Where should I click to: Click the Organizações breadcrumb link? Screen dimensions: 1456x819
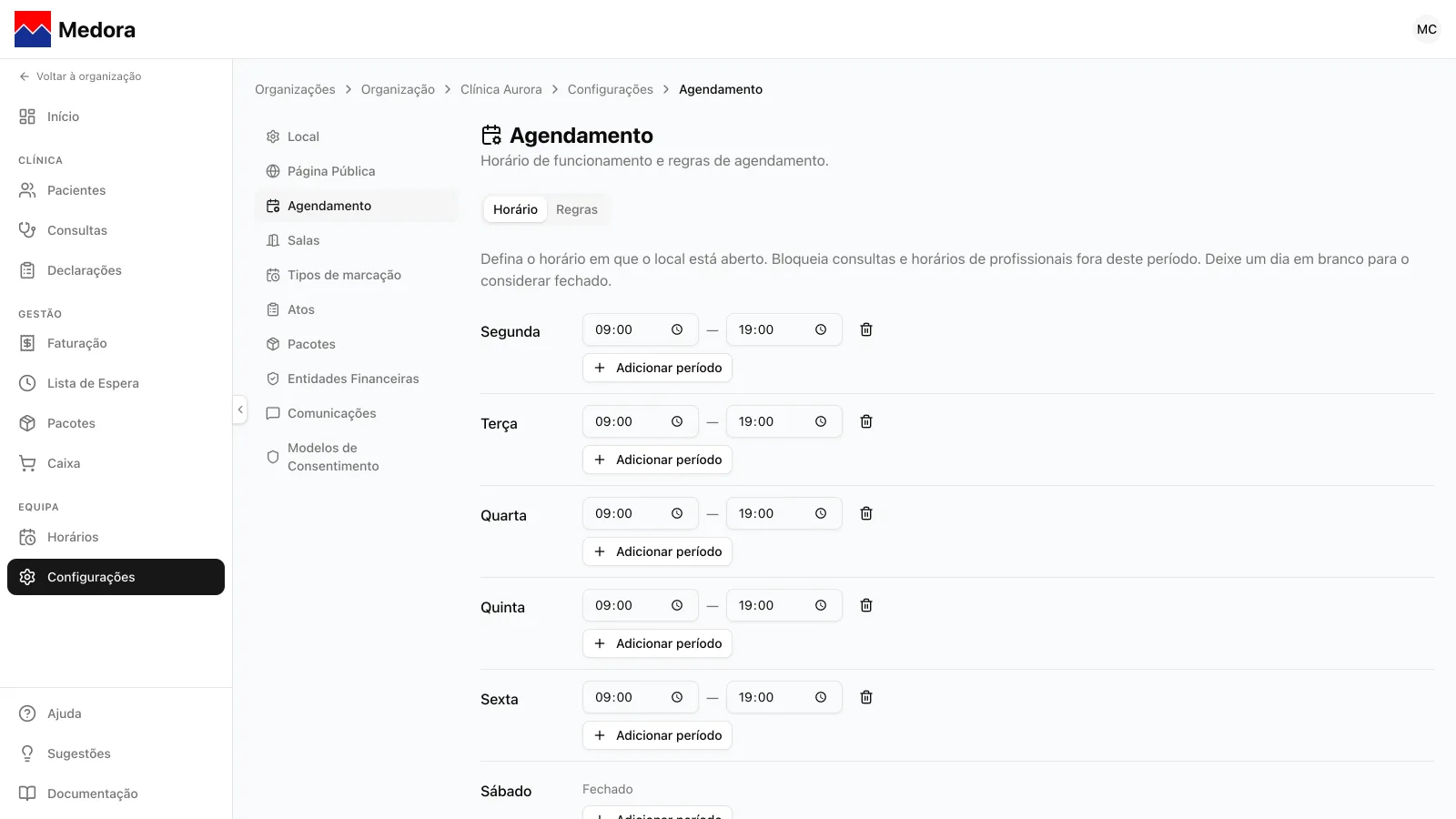295,89
